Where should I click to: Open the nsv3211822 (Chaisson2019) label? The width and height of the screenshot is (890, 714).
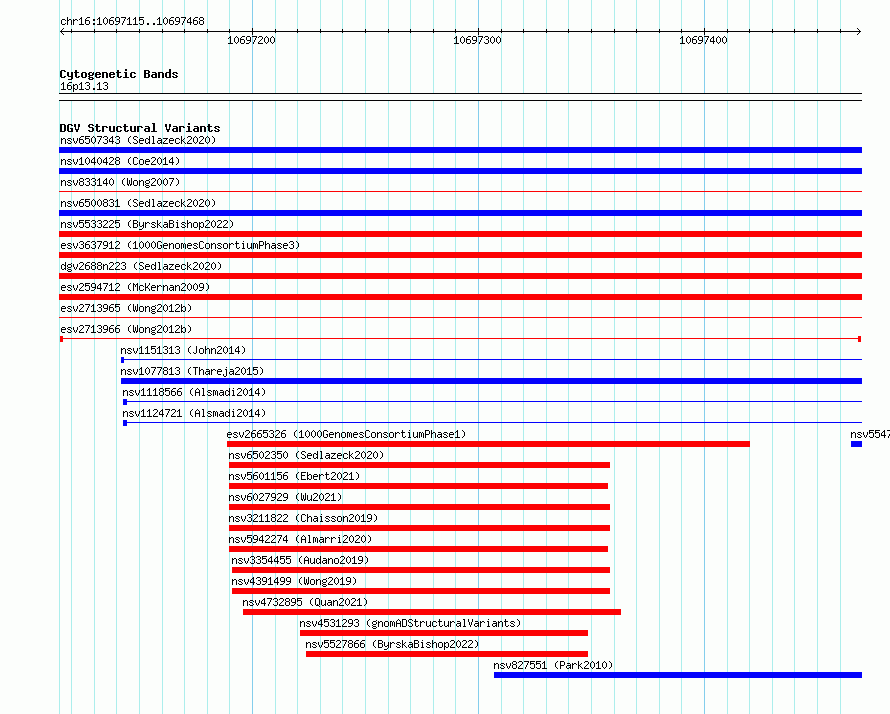tap(303, 518)
